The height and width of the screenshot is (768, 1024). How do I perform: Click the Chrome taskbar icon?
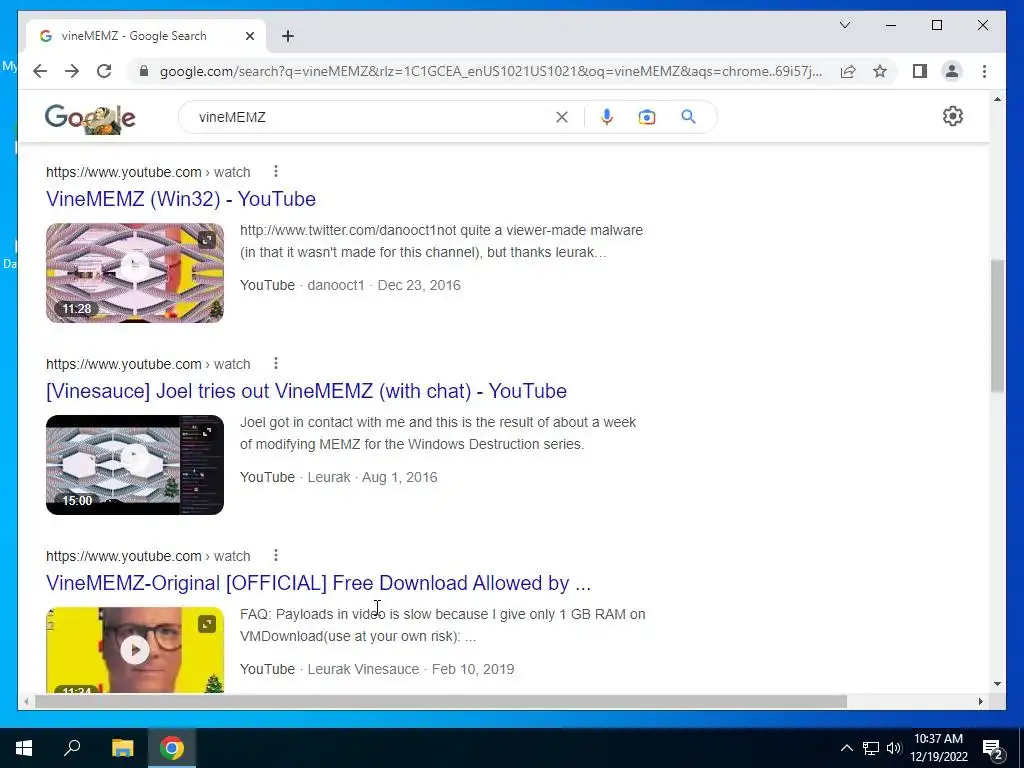click(x=172, y=748)
